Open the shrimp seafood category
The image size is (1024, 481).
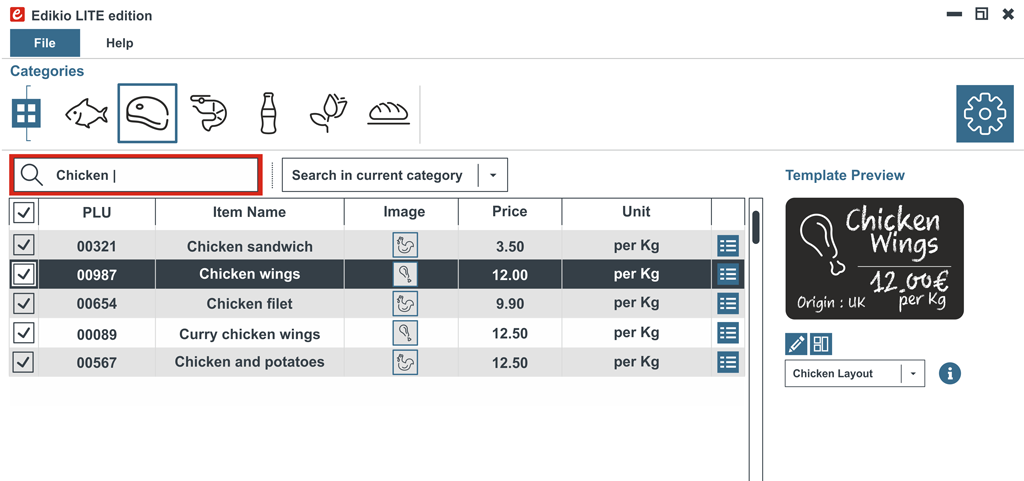[208, 113]
